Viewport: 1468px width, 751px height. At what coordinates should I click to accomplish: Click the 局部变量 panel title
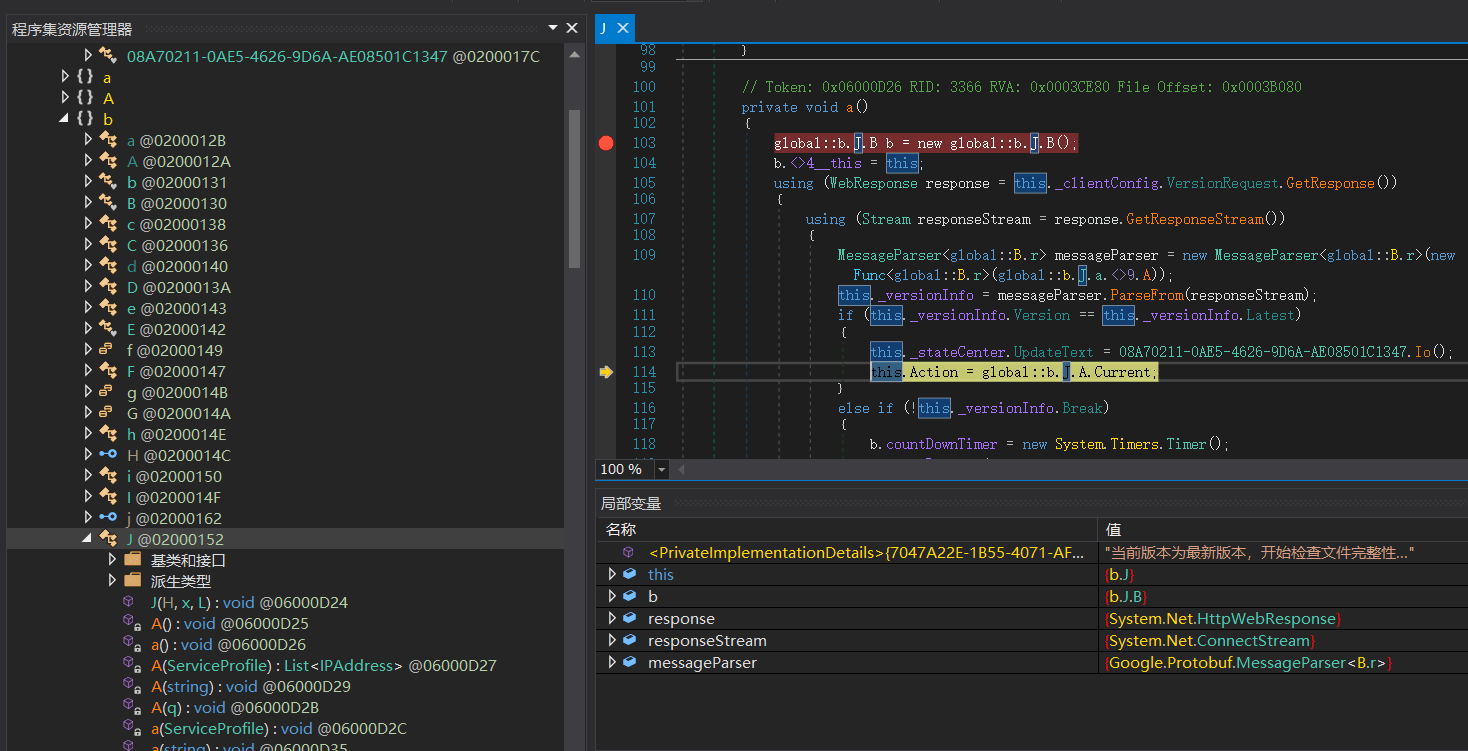point(630,503)
